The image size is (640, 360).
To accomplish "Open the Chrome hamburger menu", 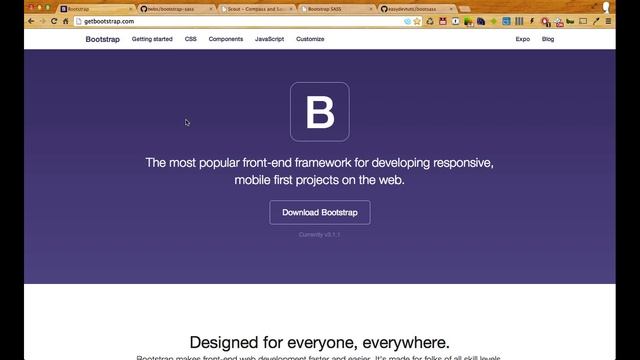I will click(x=608, y=21).
